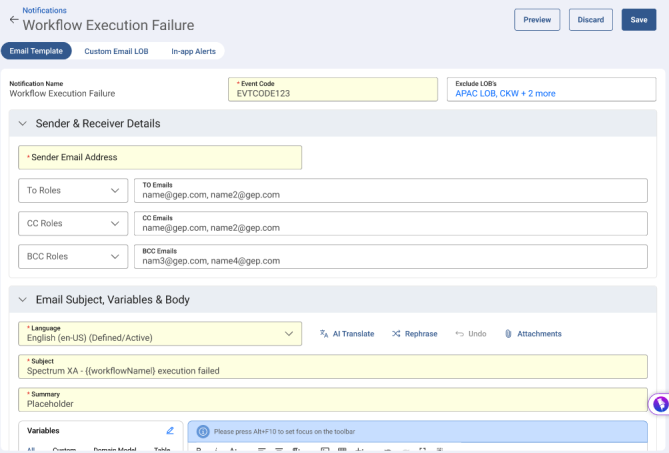Click the Preview button

[x=537, y=20]
